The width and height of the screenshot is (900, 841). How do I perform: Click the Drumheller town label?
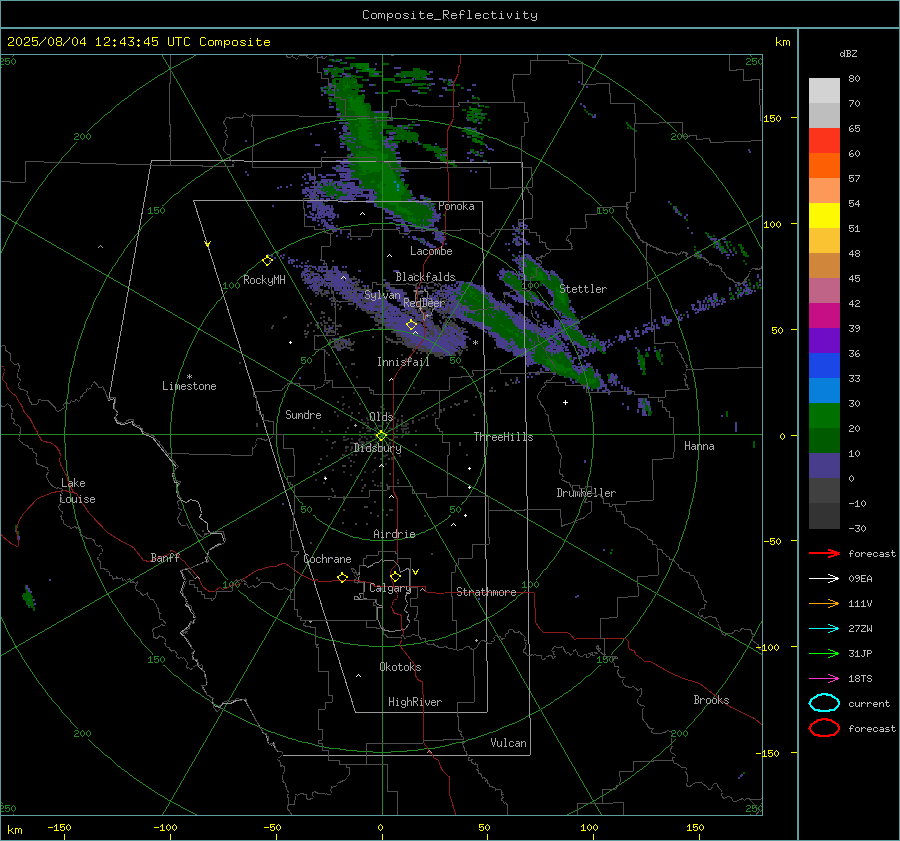click(586, 493)
